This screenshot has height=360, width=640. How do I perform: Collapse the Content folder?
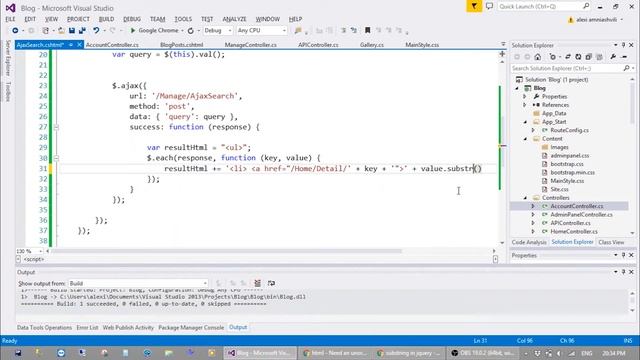[x=525, y=139]
